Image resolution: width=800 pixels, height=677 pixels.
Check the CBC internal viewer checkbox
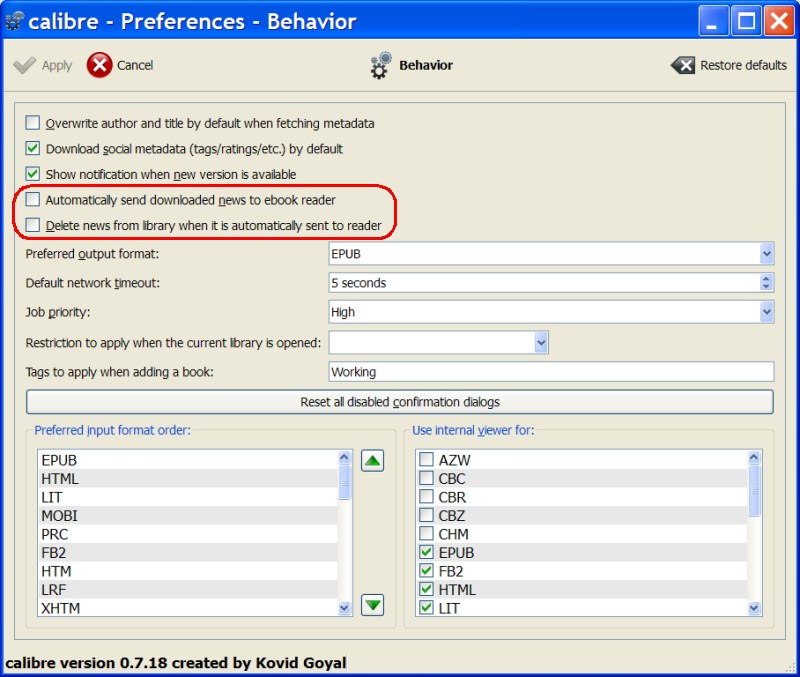[x=426, y=478]
